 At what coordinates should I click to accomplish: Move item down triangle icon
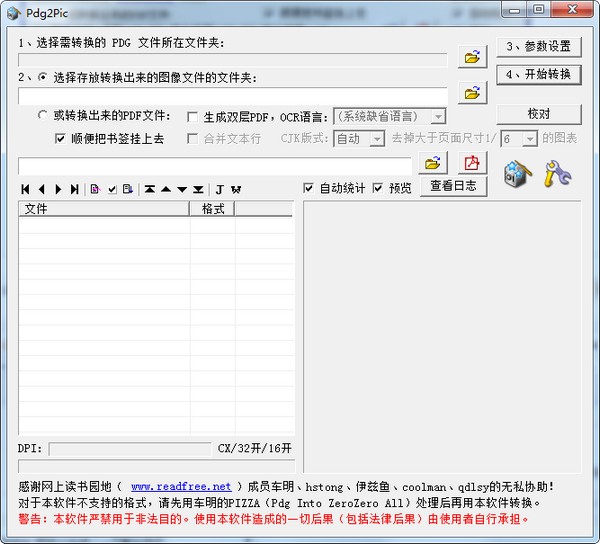pos(182,189)
